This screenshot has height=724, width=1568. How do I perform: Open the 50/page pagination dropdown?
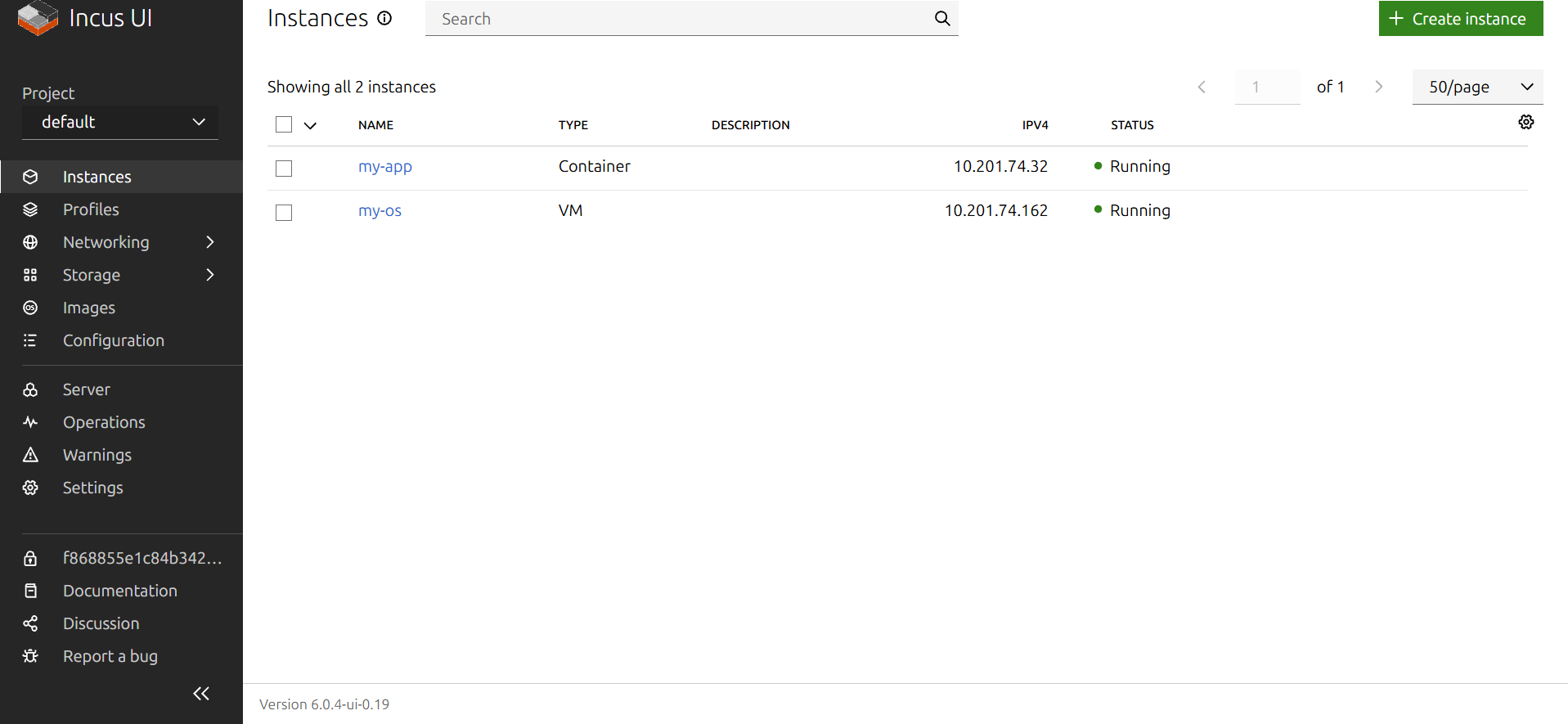(1477, 87)
